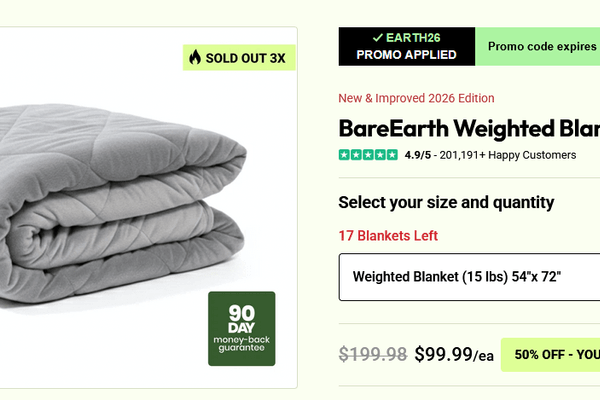Click the 90 Day money-back guarantee badge
The height and width of the screenshot is (400, 600).
coord(241,329)
